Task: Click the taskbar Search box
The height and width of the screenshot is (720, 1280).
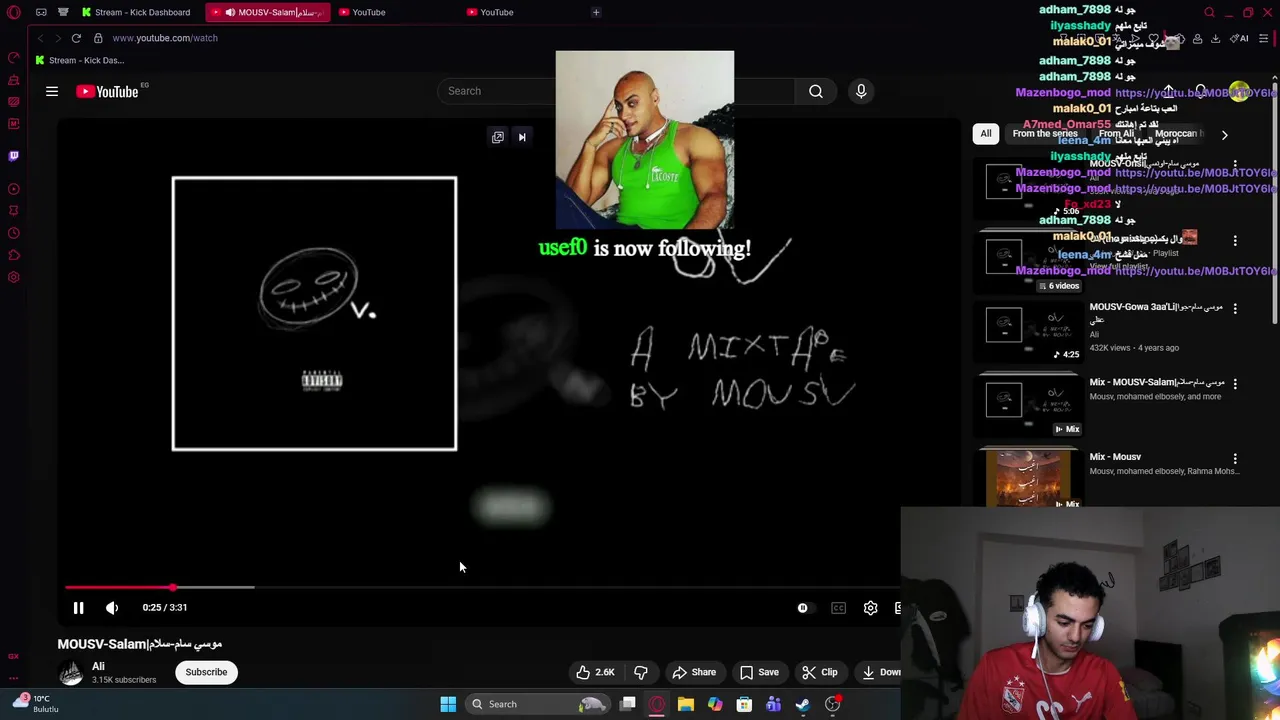Action: [x=540, y=704]
